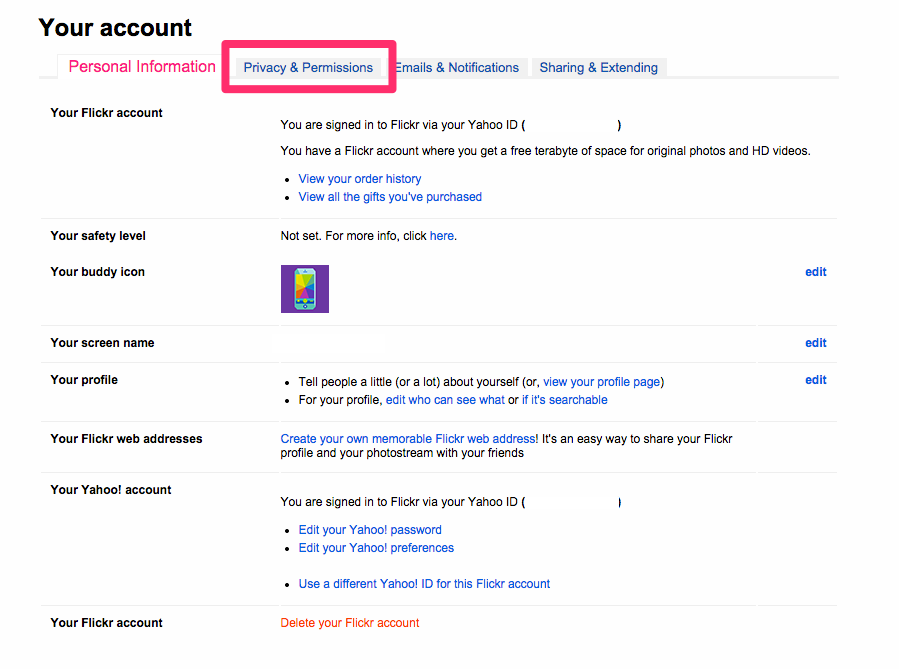Click the 'Your safety level' label

pyautogui.click(x=98, y=236)
